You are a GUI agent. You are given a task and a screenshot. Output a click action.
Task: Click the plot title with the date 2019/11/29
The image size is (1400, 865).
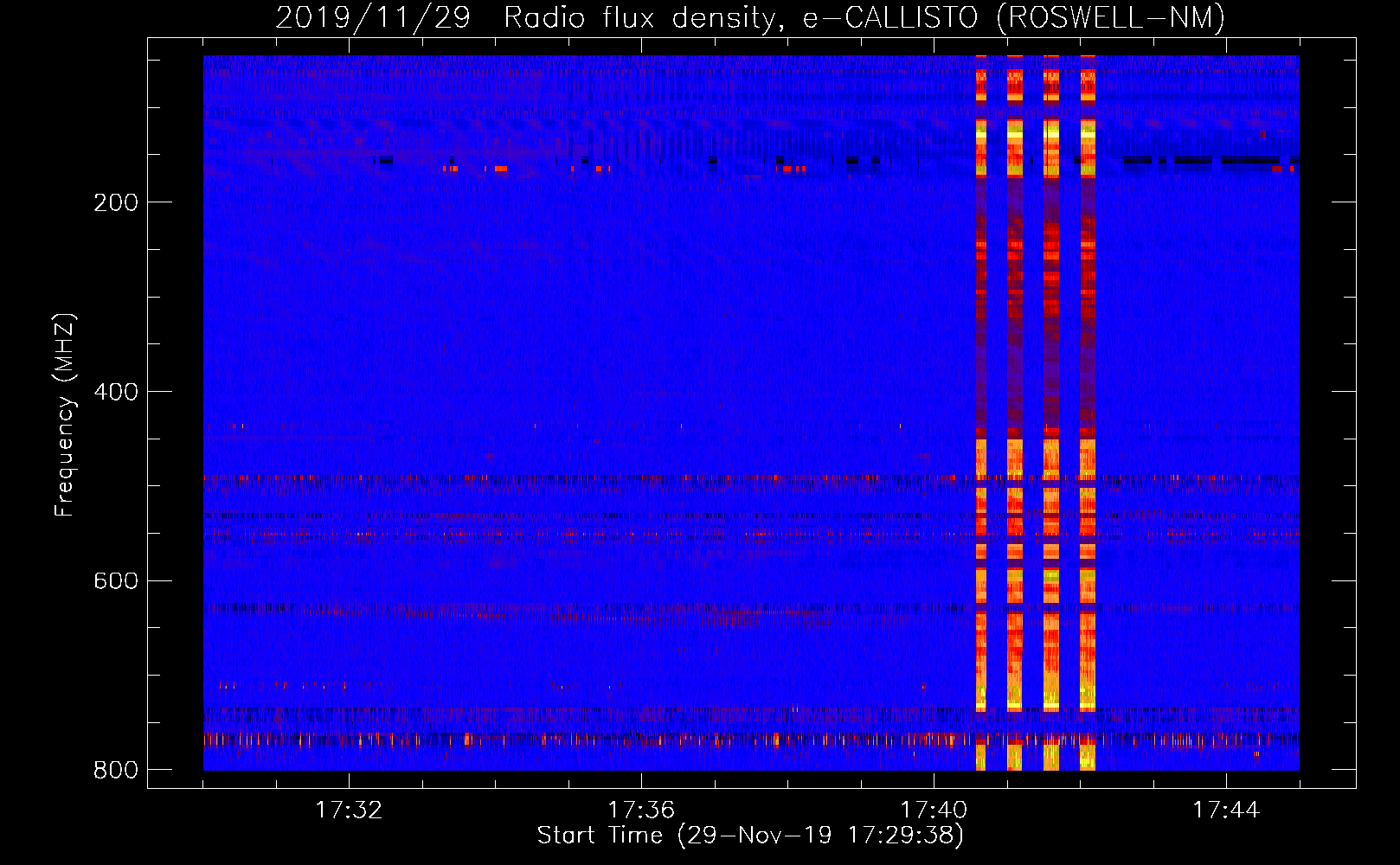(750, 17)
